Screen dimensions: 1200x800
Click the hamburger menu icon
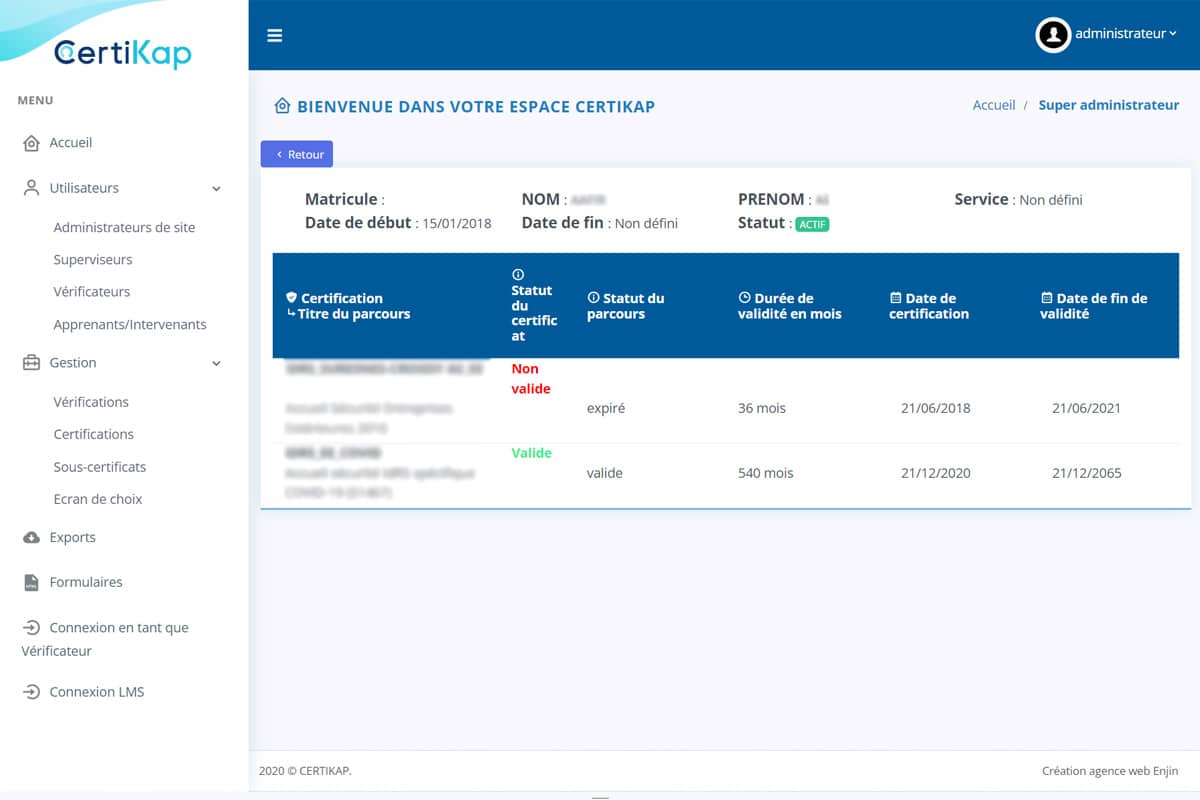pos(274,36)
